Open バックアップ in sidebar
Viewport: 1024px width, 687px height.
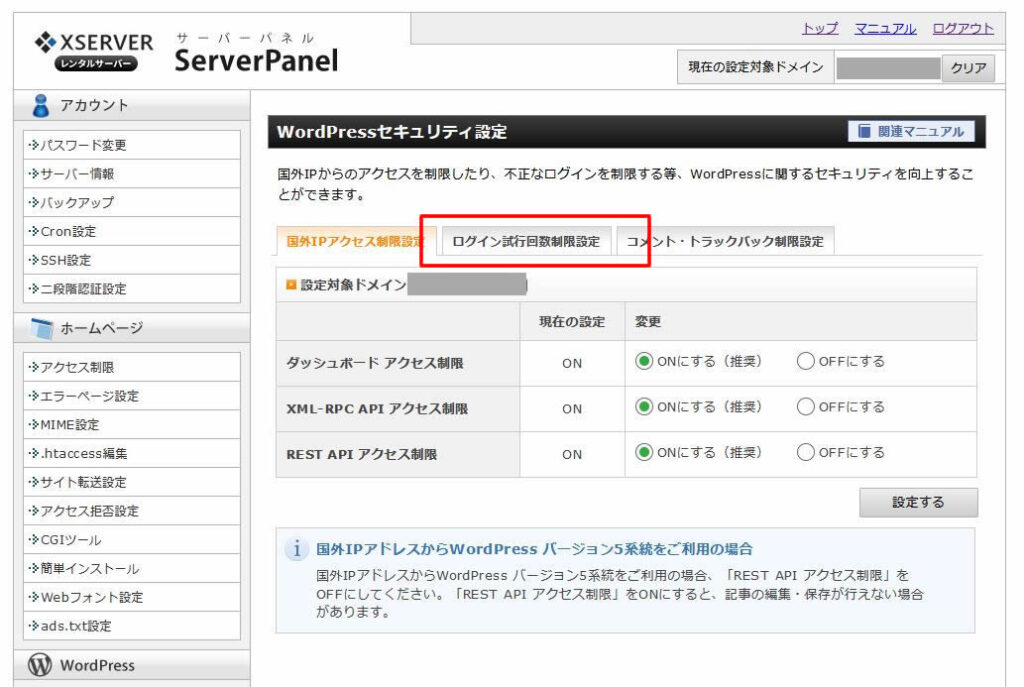132,202
